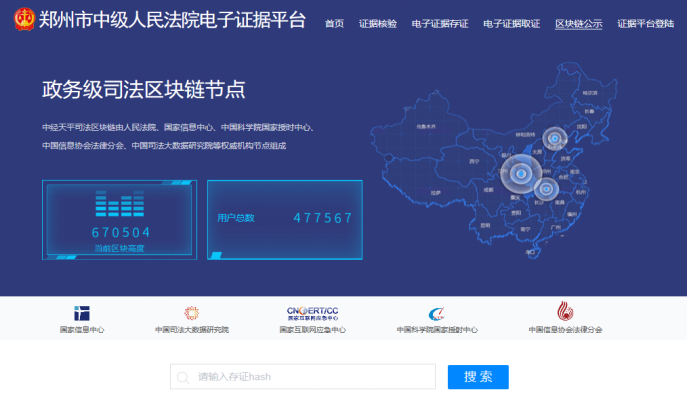Image resolution: width=688 pixels, height=404 pixels.
Task: Click the CNCERT/CC logo
Action: pyautogui.click(x=312, y=313)
